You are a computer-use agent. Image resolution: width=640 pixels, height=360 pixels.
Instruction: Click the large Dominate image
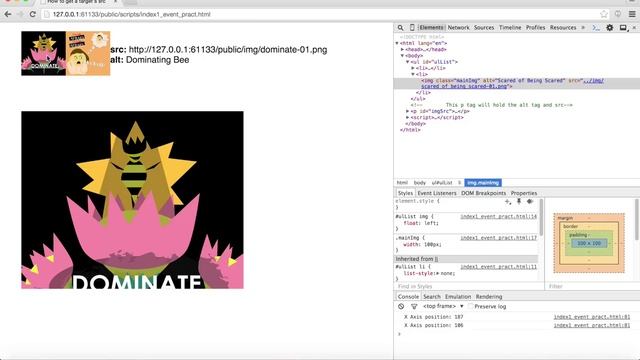coord(132,200)
